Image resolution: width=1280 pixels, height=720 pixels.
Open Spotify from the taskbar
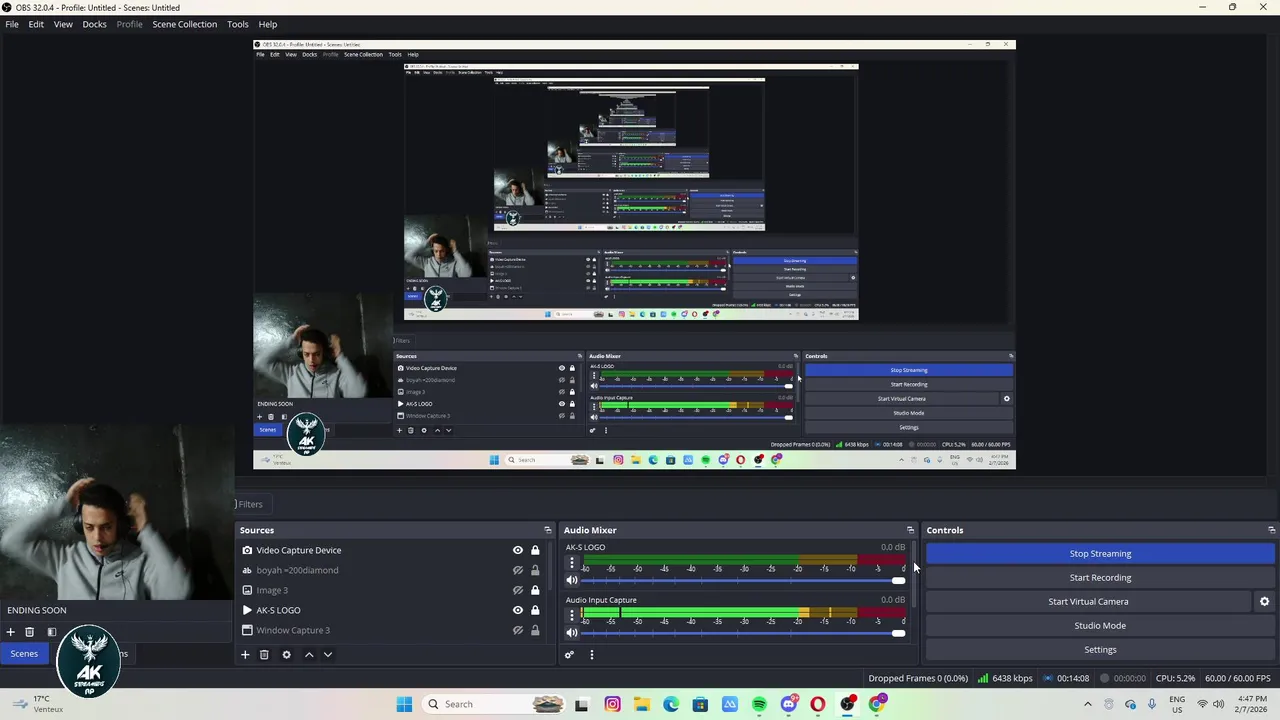759,704
